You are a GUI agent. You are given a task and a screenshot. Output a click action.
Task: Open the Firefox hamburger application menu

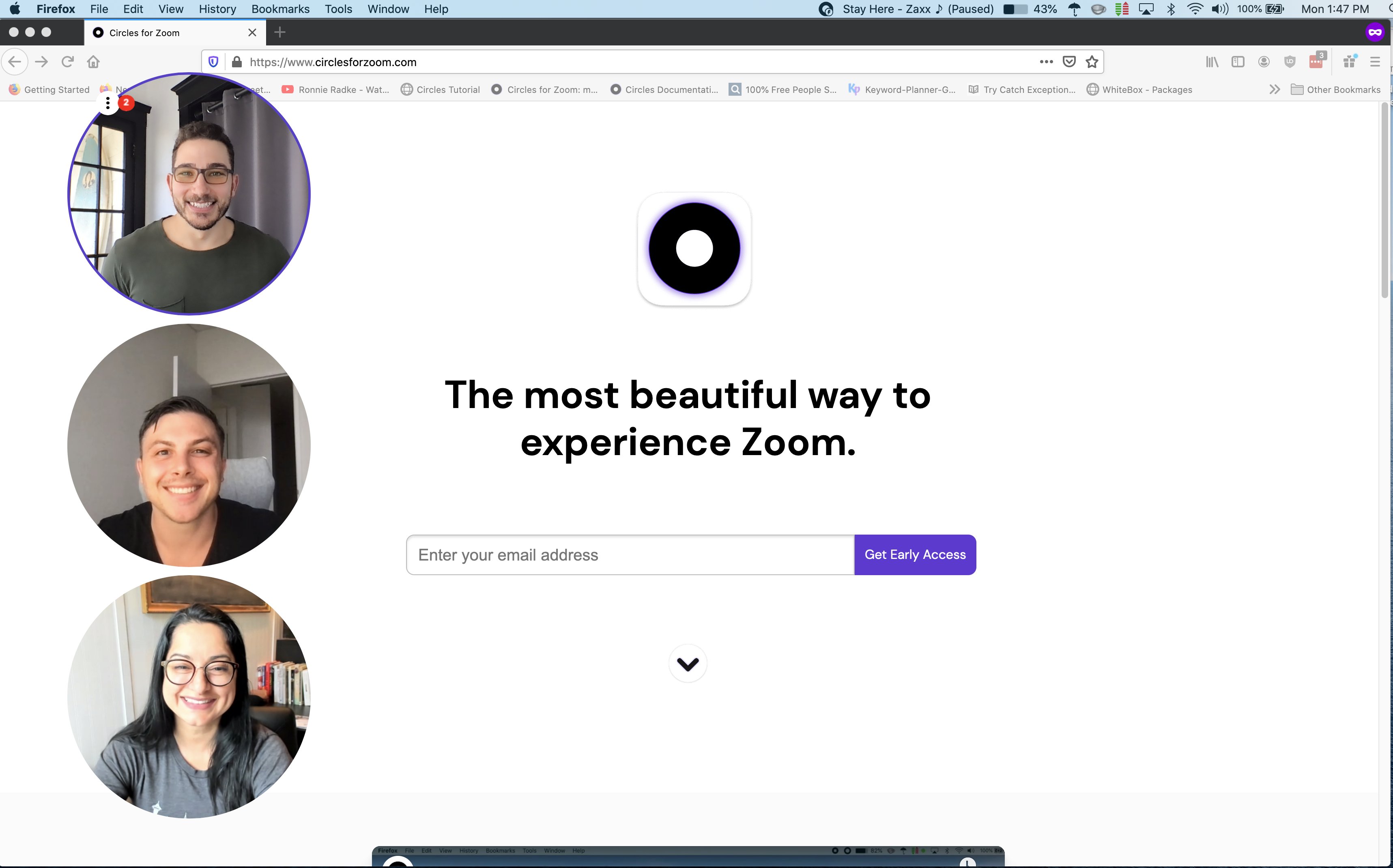[1375, 61]
